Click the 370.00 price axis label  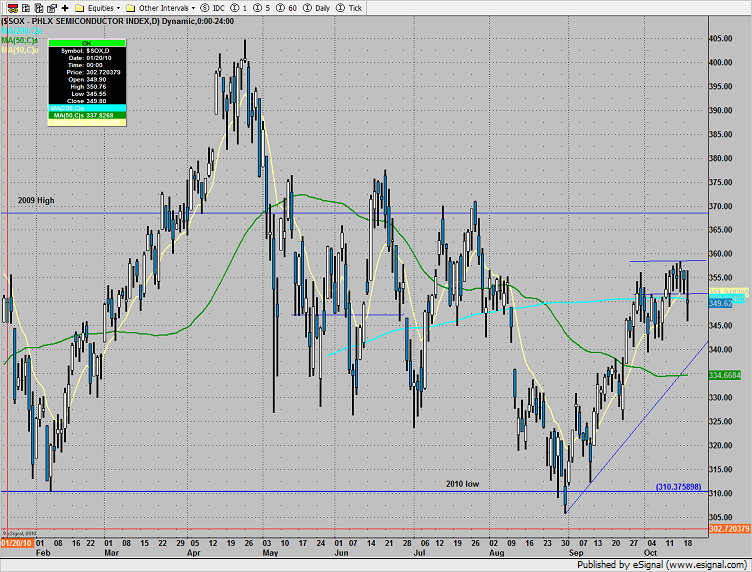click(x=721, y=206)
